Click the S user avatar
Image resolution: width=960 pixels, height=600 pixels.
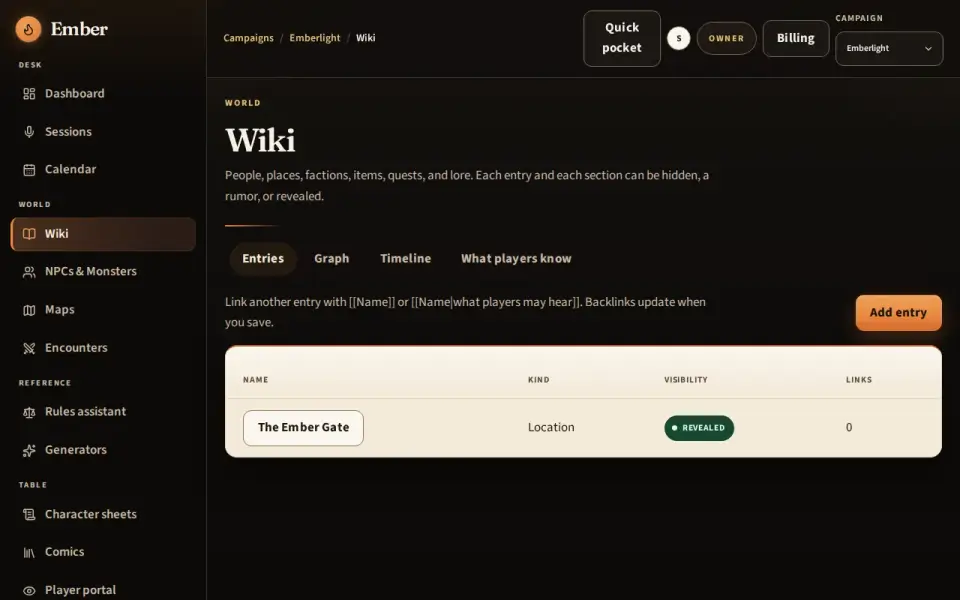coord(678,38)
